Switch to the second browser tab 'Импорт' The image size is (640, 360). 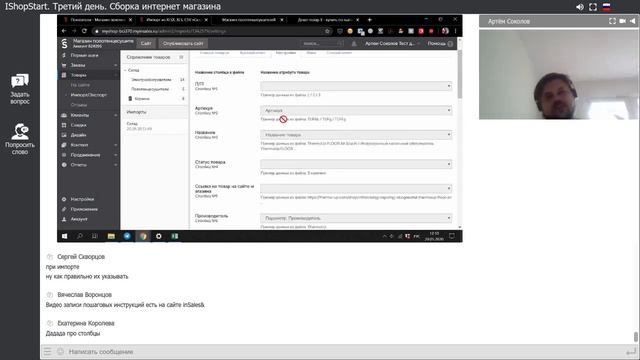(x=173, y=20)
